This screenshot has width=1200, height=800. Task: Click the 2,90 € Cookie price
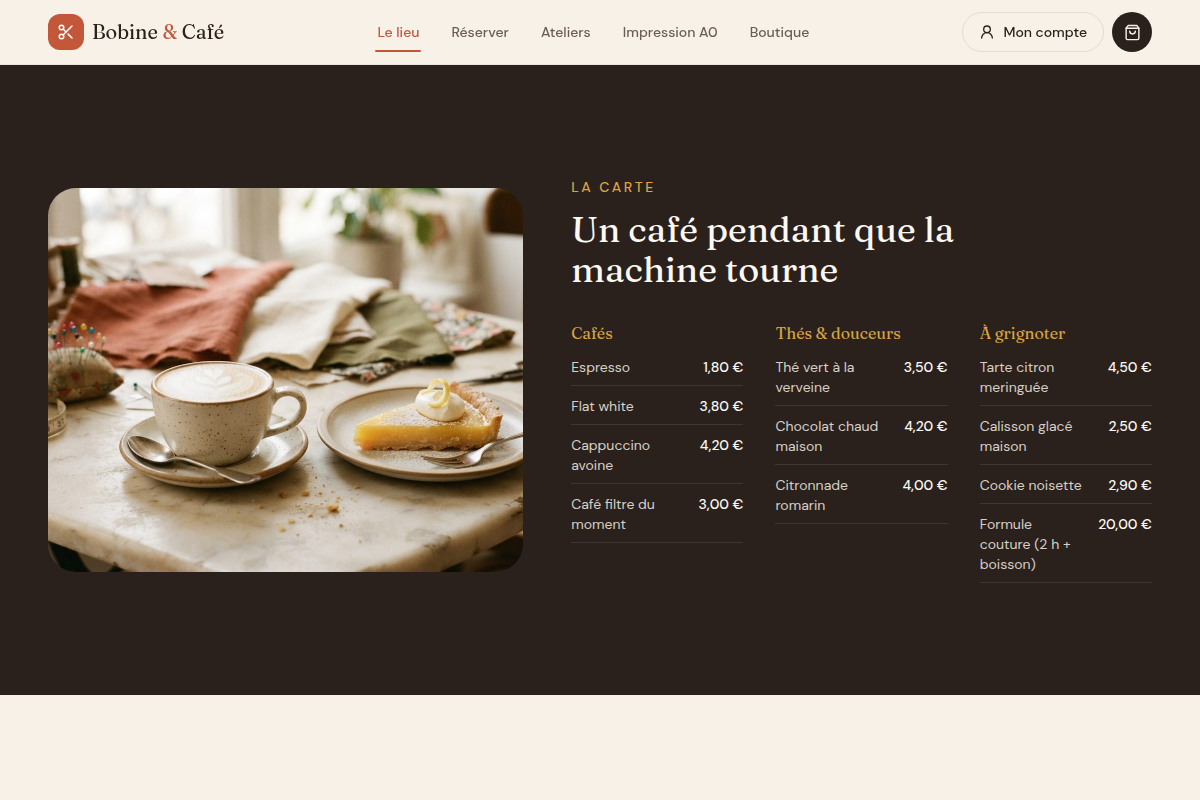pos(1130,485)
